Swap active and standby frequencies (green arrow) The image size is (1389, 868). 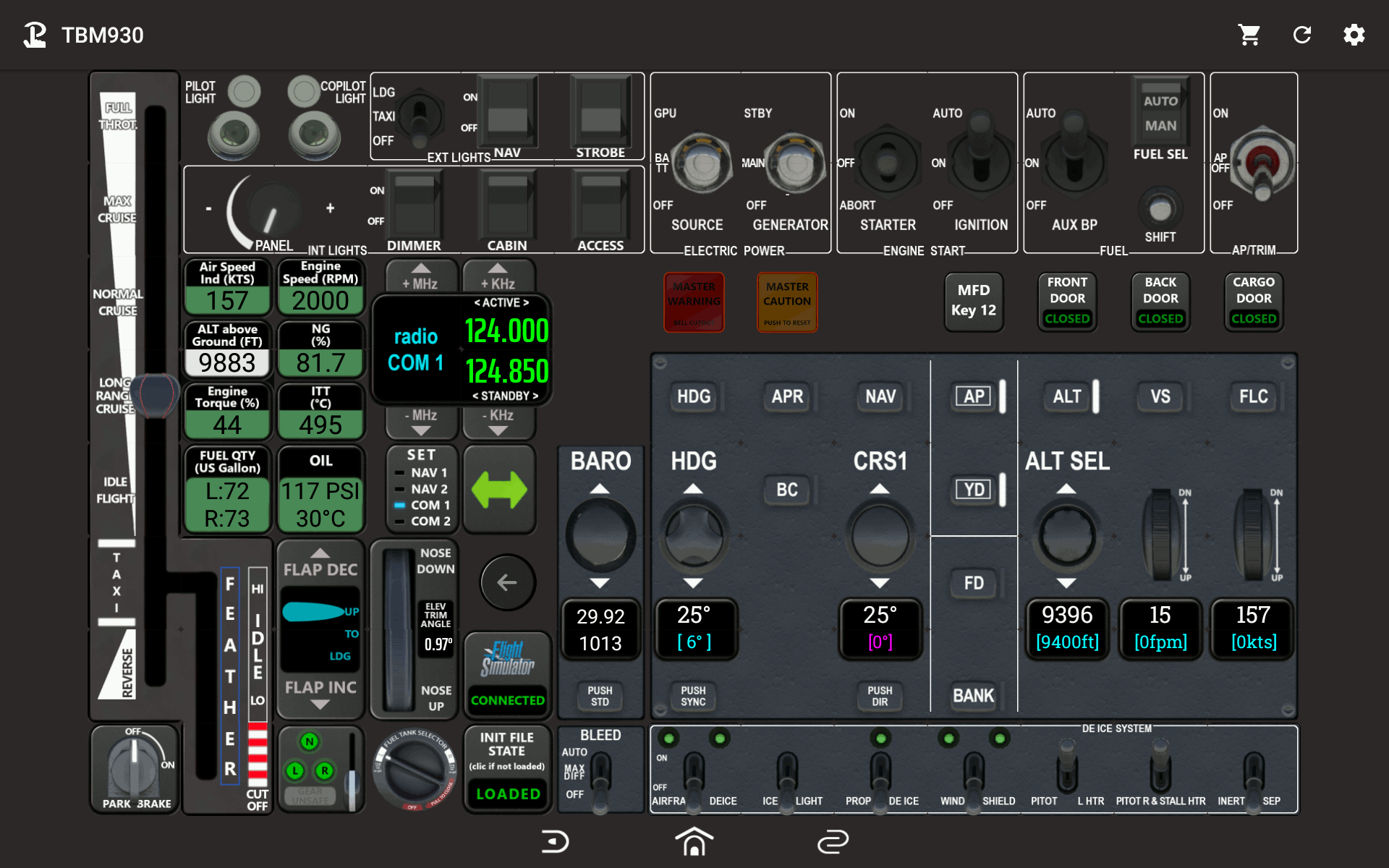pyautogui.click(x=499, y=490)
